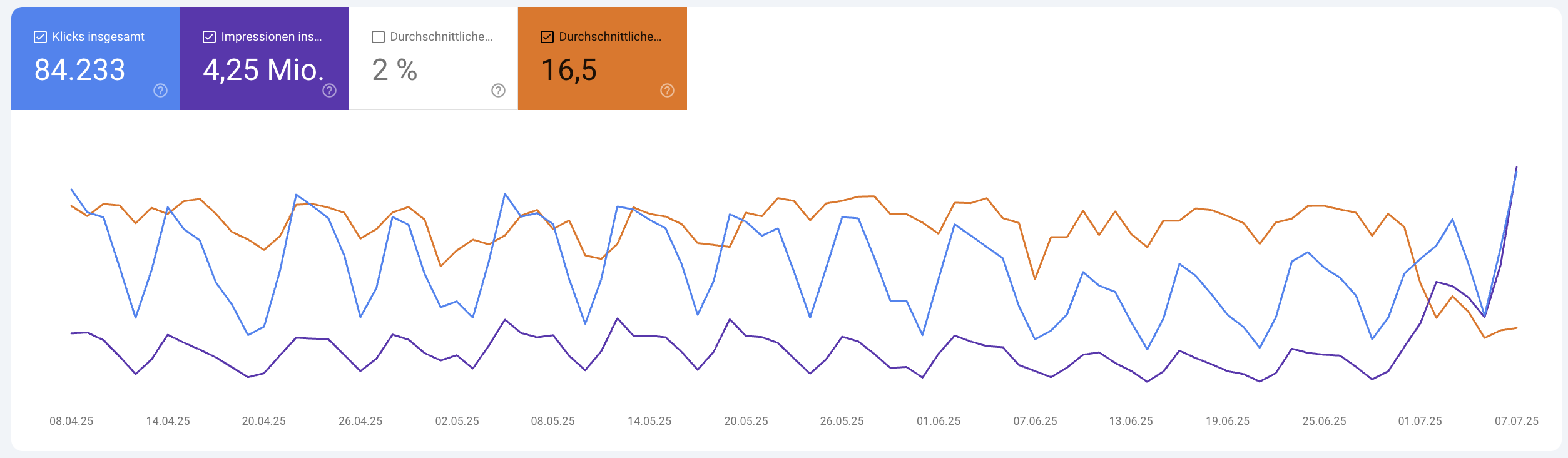1568x458 pixels.
Task: Disable the checkbox in the orange card
Action: 547,37
